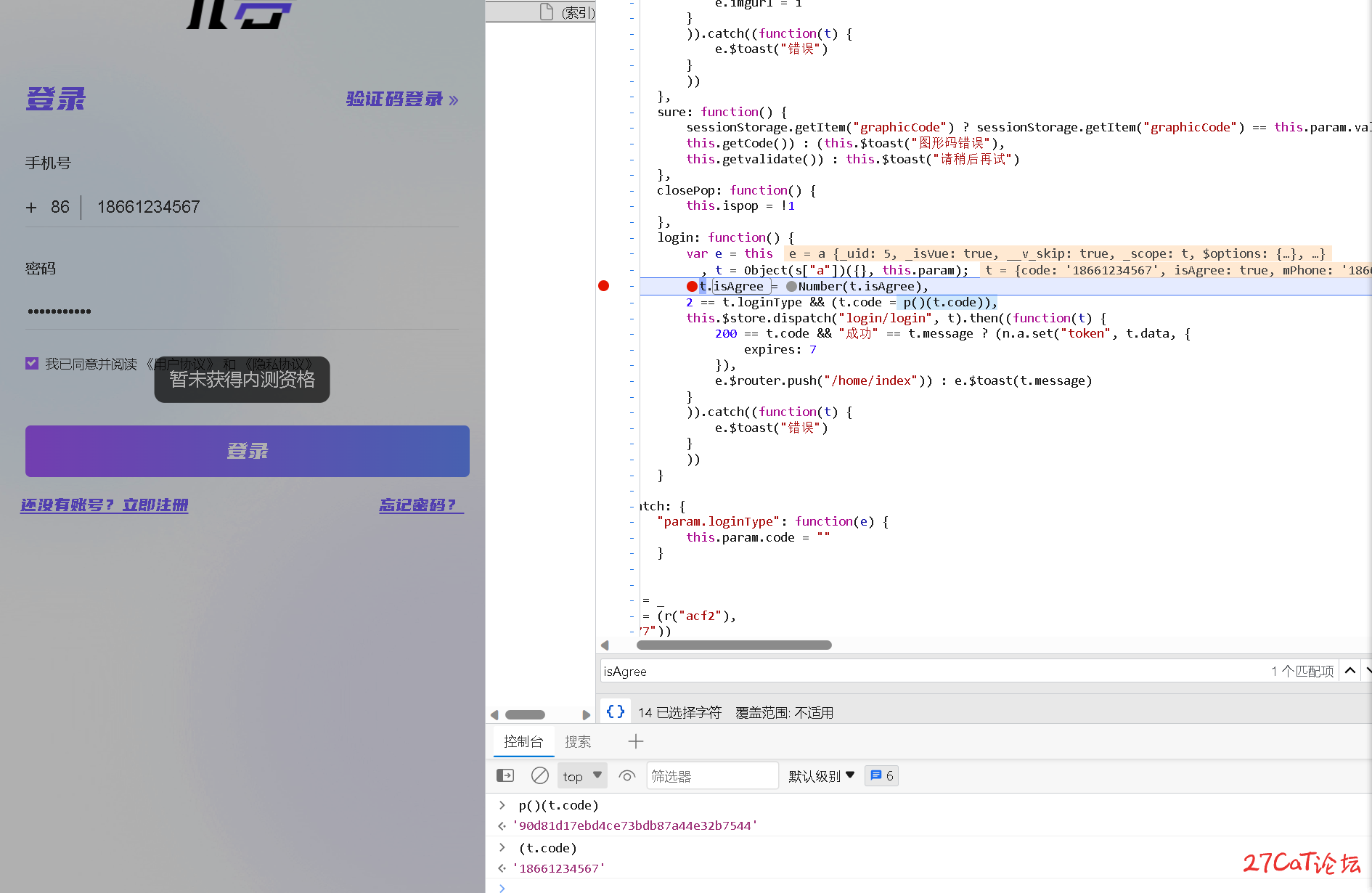Click the 暂未获得内测资格 toast message
Image resolution: width=1372 pixels, height=893 pixels.
[242, 379]
